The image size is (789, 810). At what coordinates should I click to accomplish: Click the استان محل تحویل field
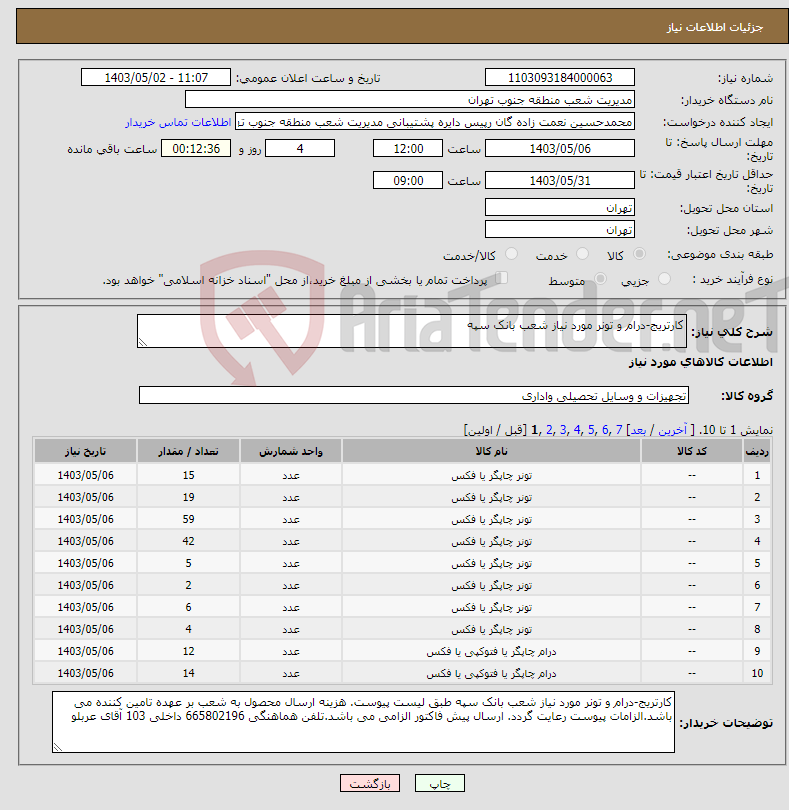coord(560,208)
